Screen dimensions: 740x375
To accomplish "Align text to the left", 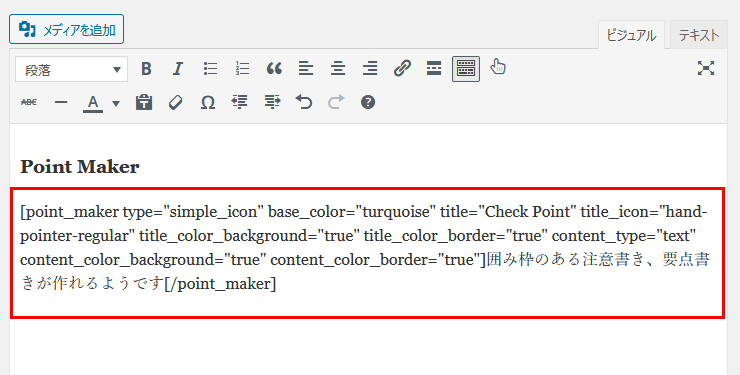I will click(306, 69).
